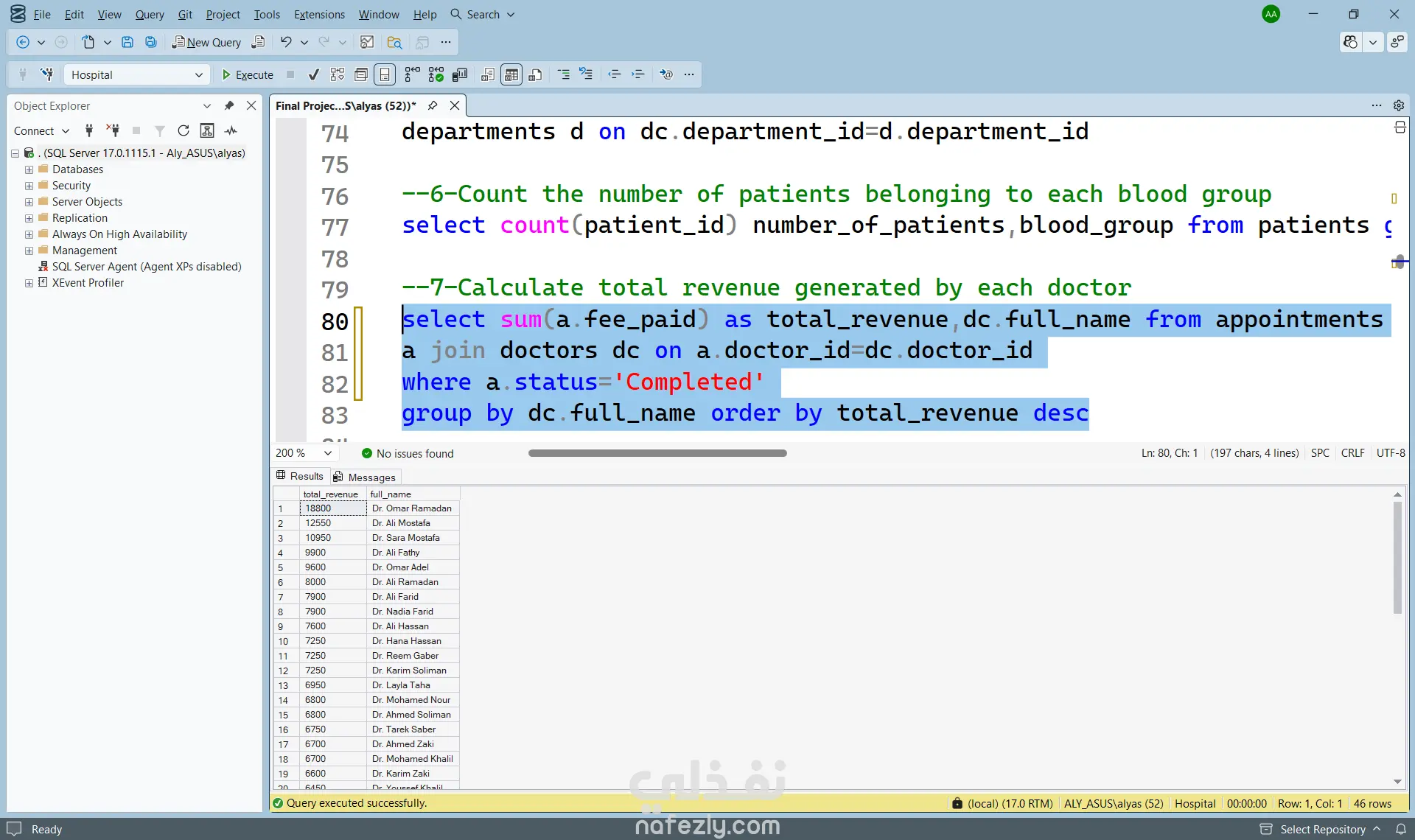Pin the Object Explorer panel
This screenshot has width=1415, height=840.
[229, 105]
